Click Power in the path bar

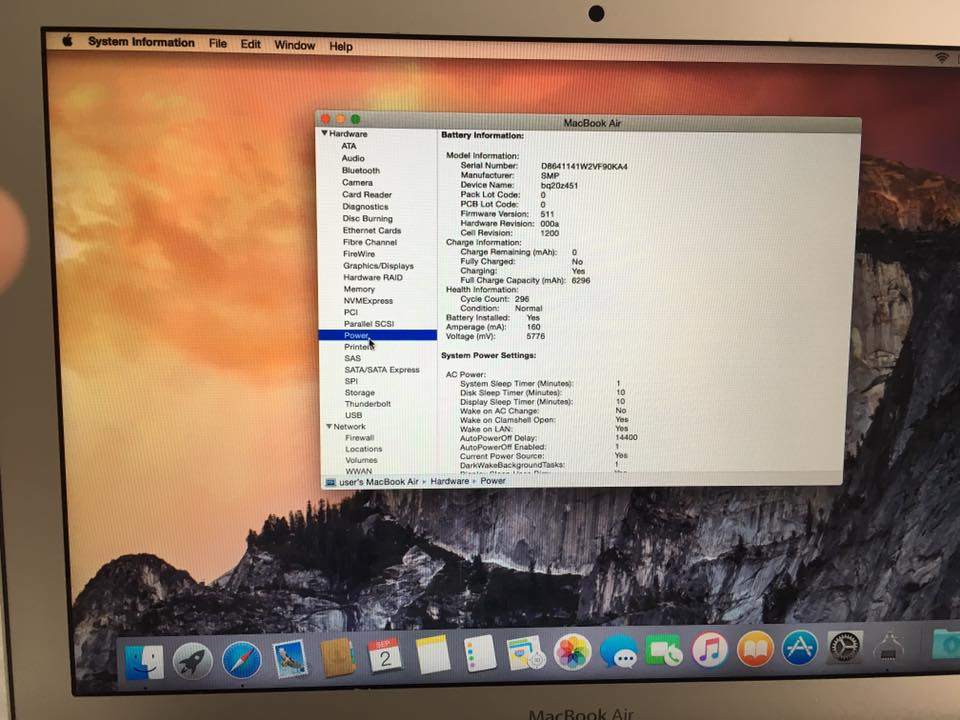tap(493, 481)
